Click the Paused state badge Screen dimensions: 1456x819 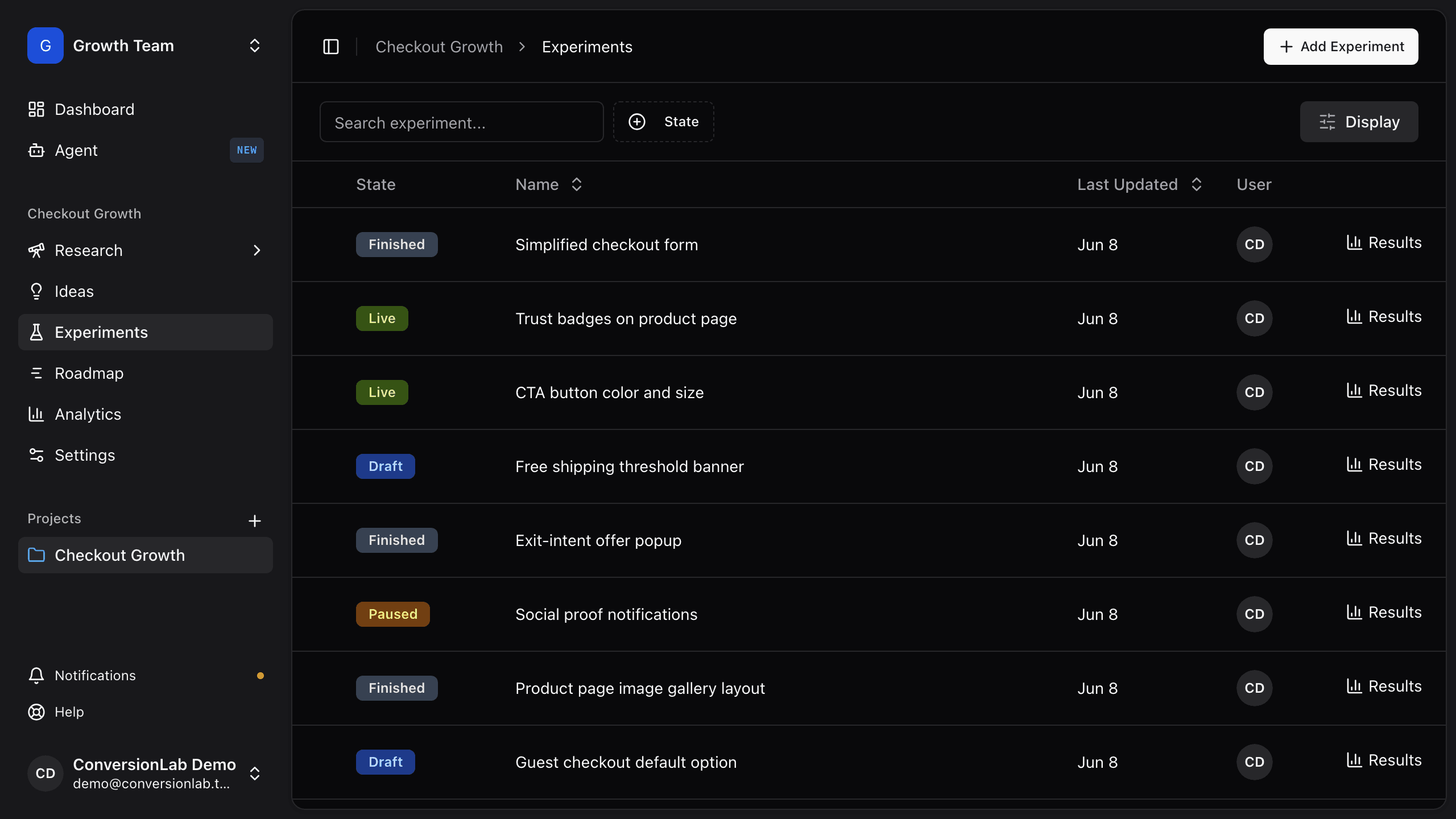[x=393, y=614]
